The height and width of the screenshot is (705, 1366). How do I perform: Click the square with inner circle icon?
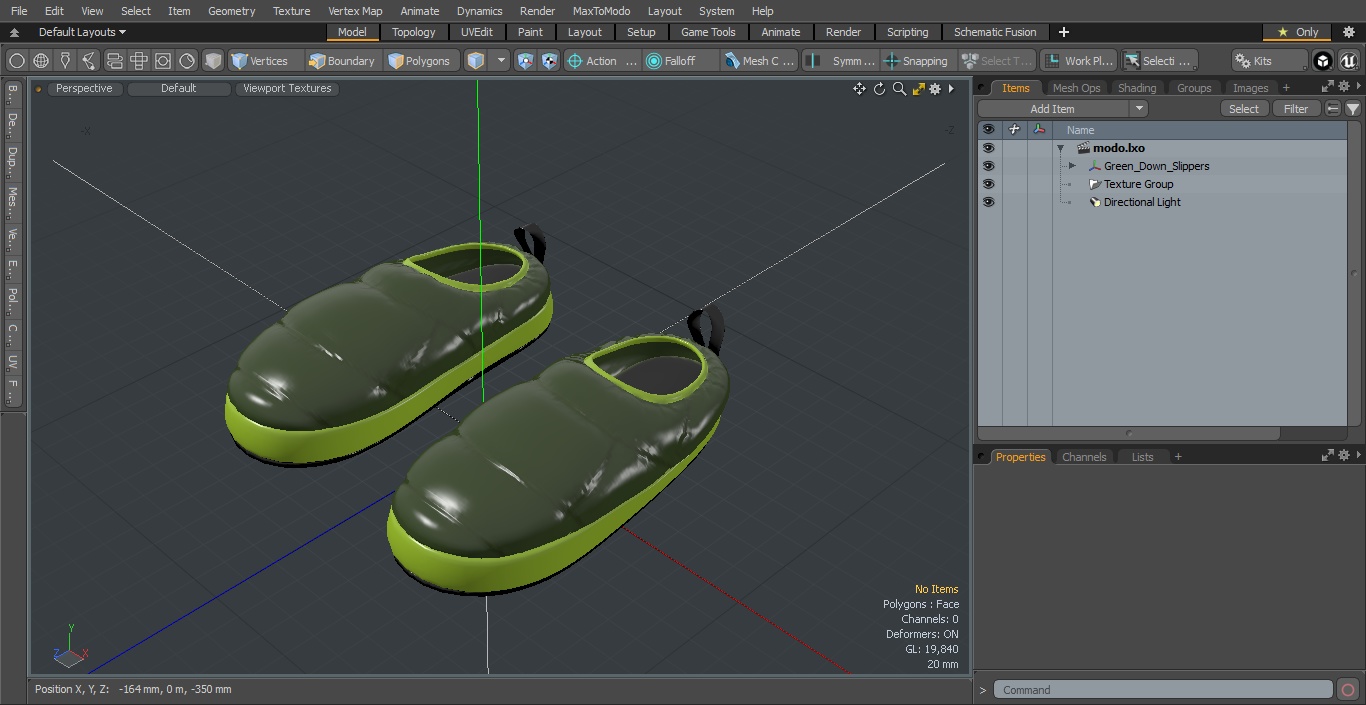click(162, 61)
